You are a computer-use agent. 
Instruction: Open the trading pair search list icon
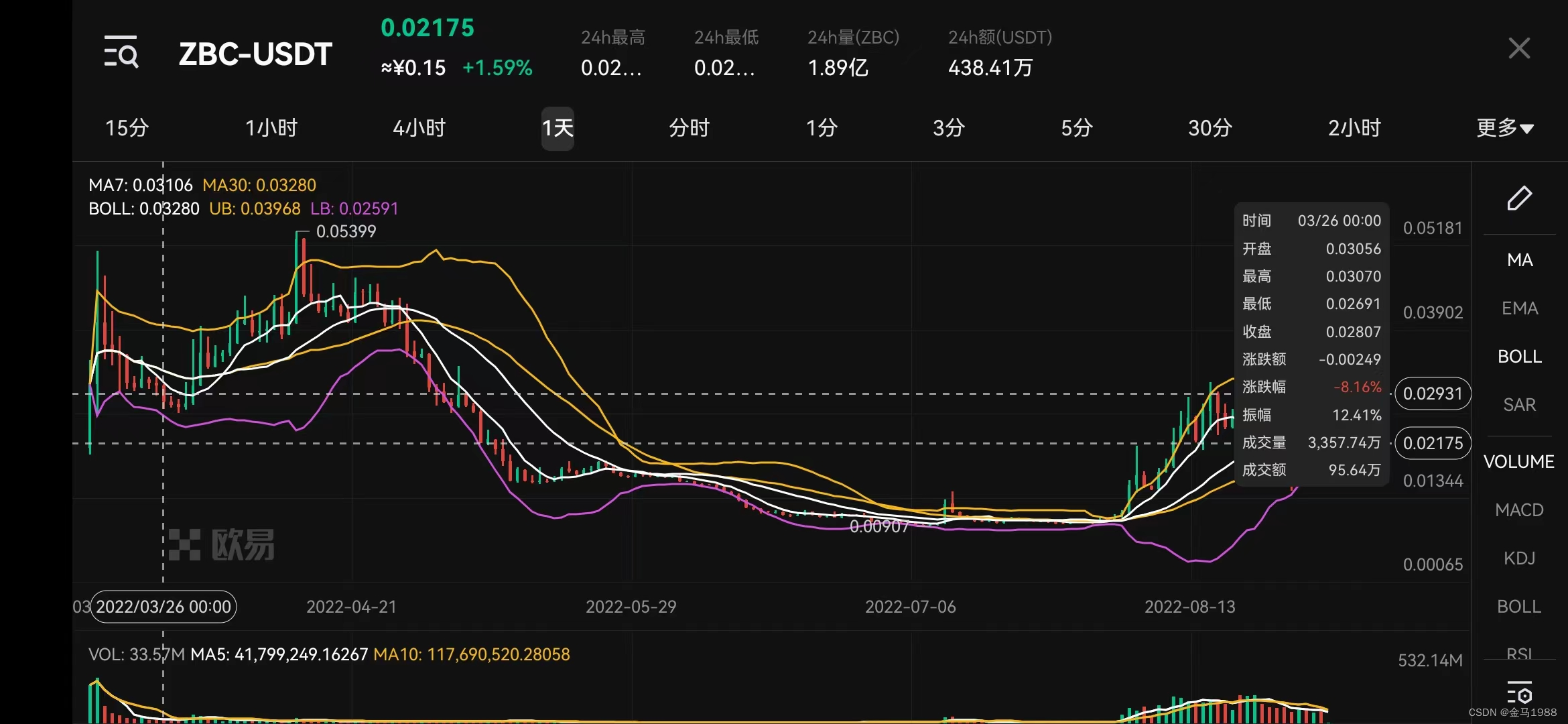121,52
